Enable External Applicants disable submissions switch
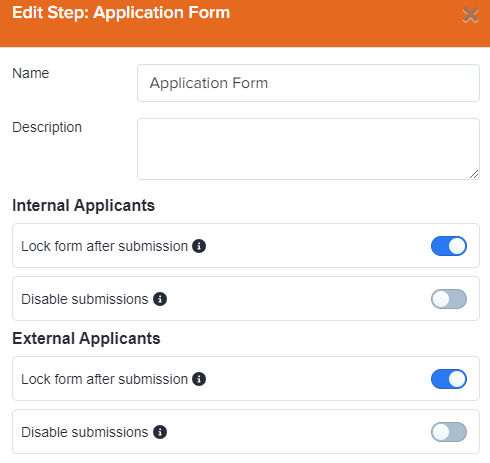The height and width of the screenshot is (463, 490). pos(449,432)
